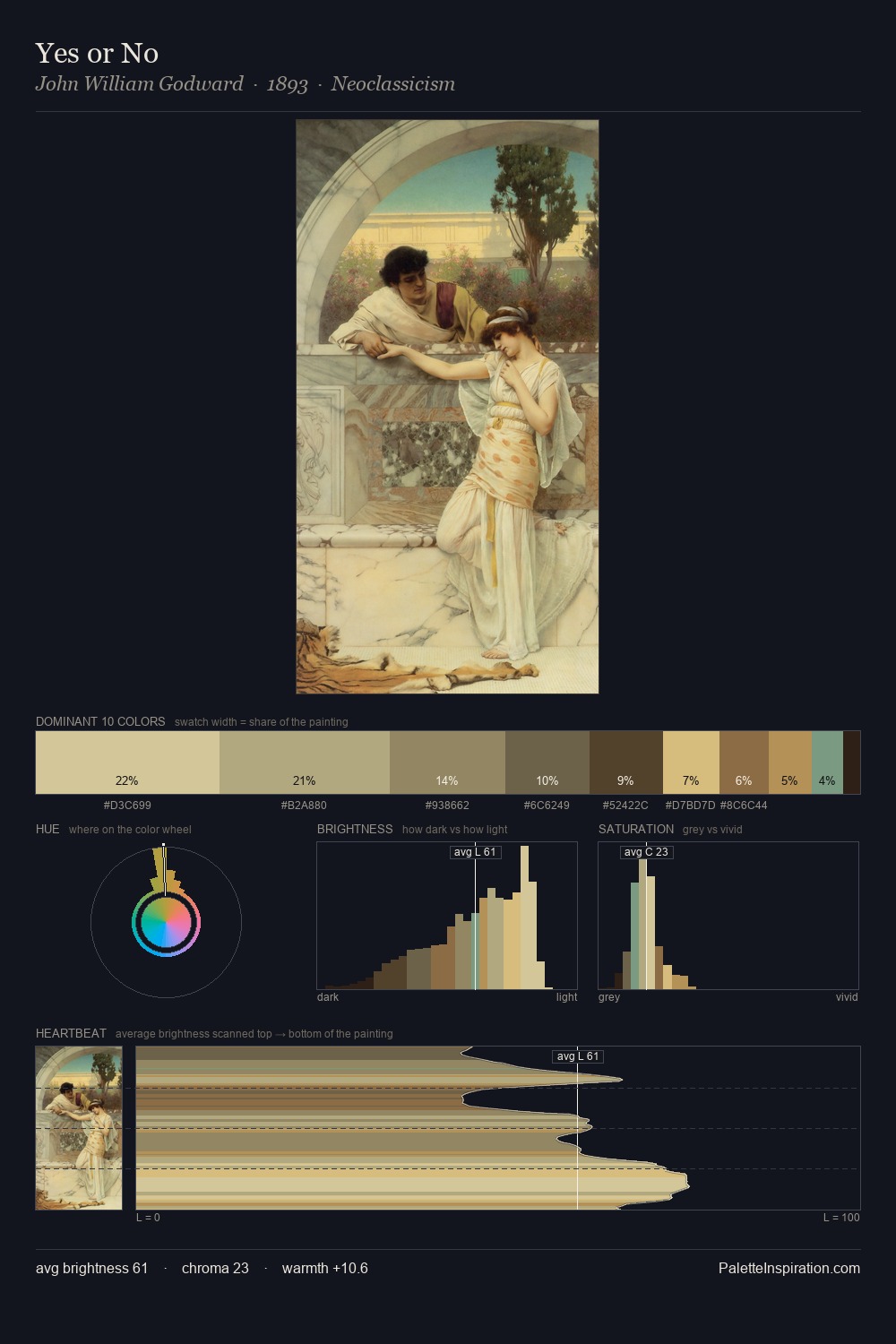896x1344 pixels.
Task: Click the "avg L 61" label in Heartbeat chart
Action: [578, 1056]
